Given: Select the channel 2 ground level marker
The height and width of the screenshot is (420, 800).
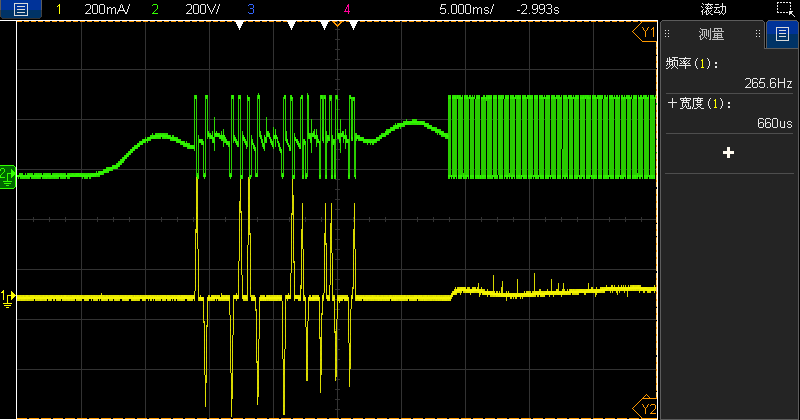Looking at the screenshot, I should click(x=8, y=175).
